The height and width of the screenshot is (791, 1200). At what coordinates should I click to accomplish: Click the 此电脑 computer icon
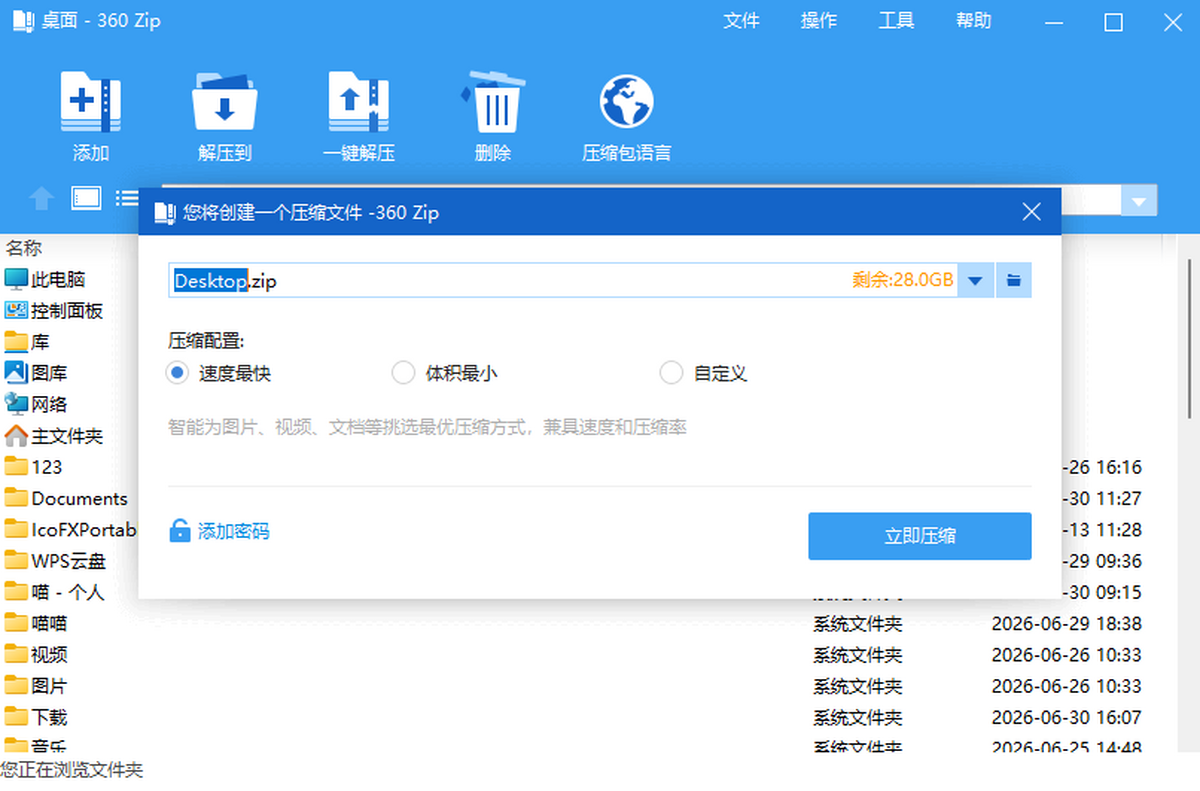click(16, 279)
